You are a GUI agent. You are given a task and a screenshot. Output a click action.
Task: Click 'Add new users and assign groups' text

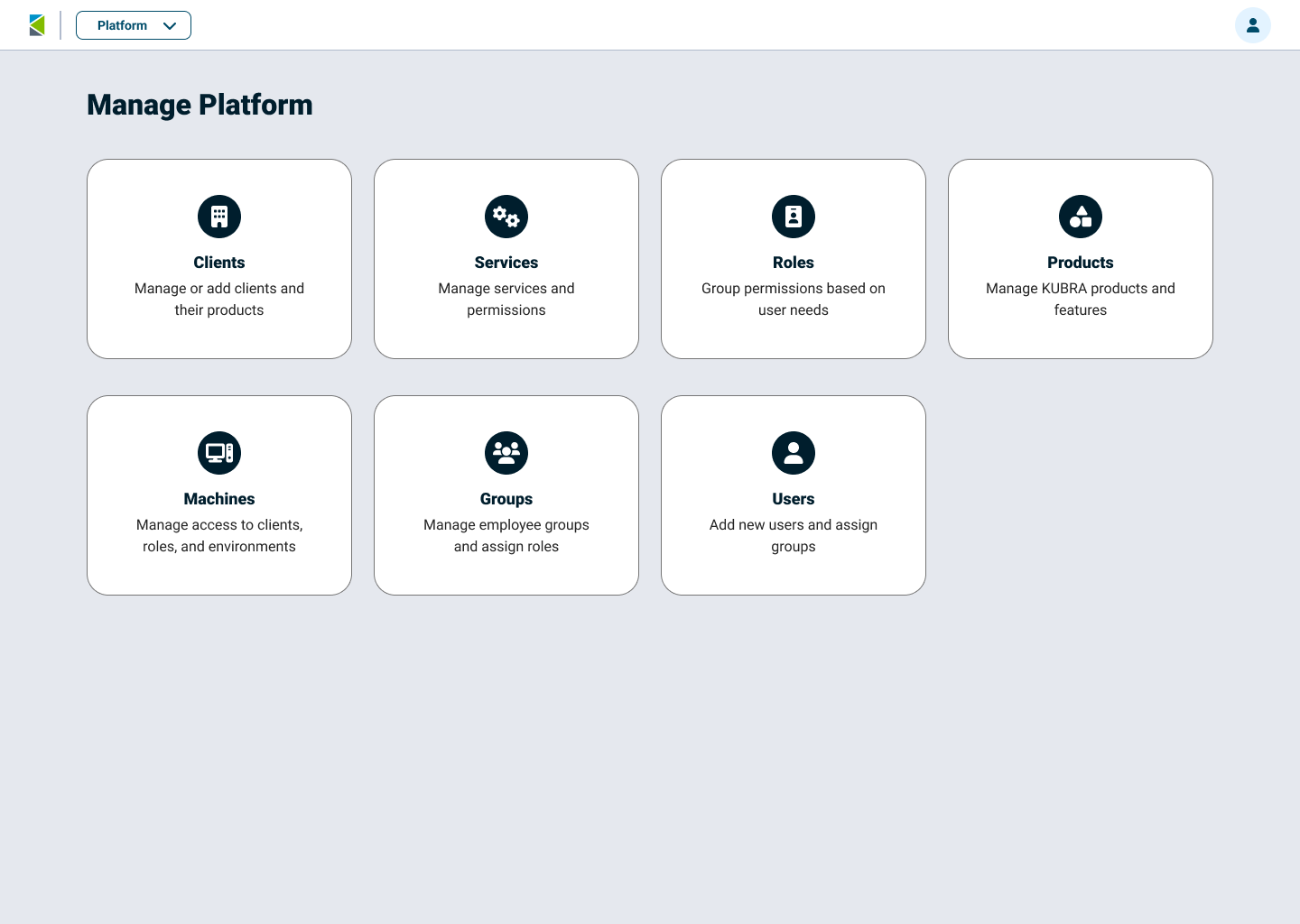click(x=794, y=535)
